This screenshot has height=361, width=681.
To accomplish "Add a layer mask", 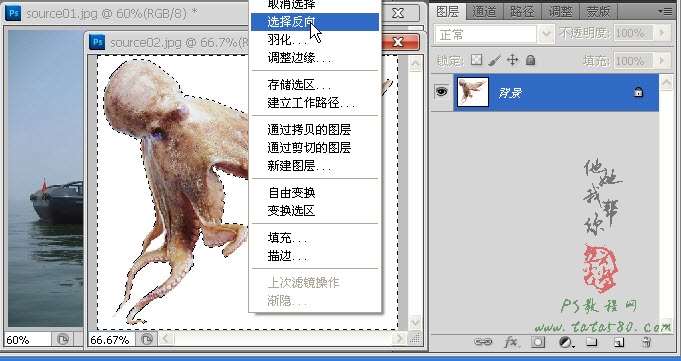I will (x=538, y=342).
